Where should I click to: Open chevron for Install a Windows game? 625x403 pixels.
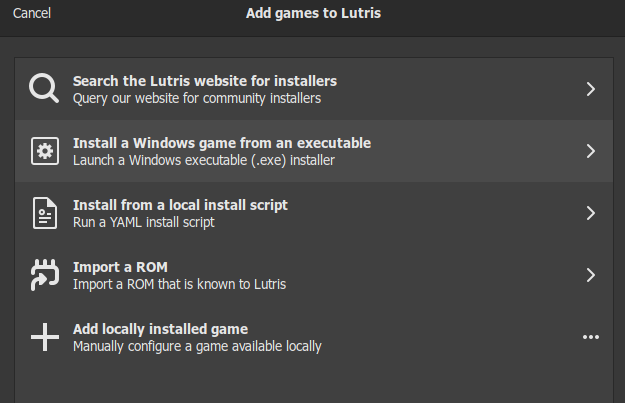pos(591,151)
